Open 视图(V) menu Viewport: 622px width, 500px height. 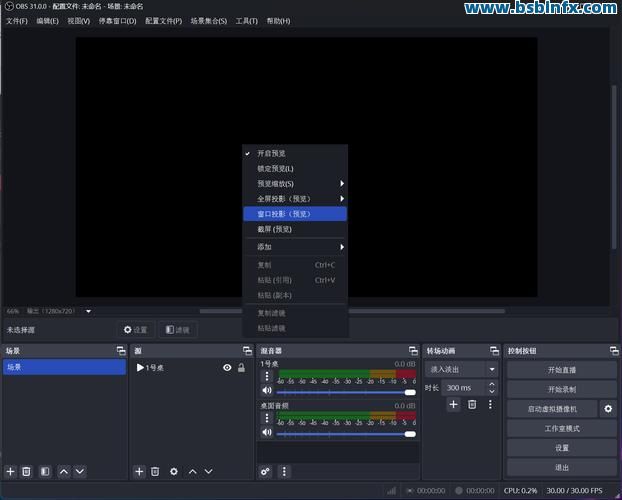[x=79, y=21]
